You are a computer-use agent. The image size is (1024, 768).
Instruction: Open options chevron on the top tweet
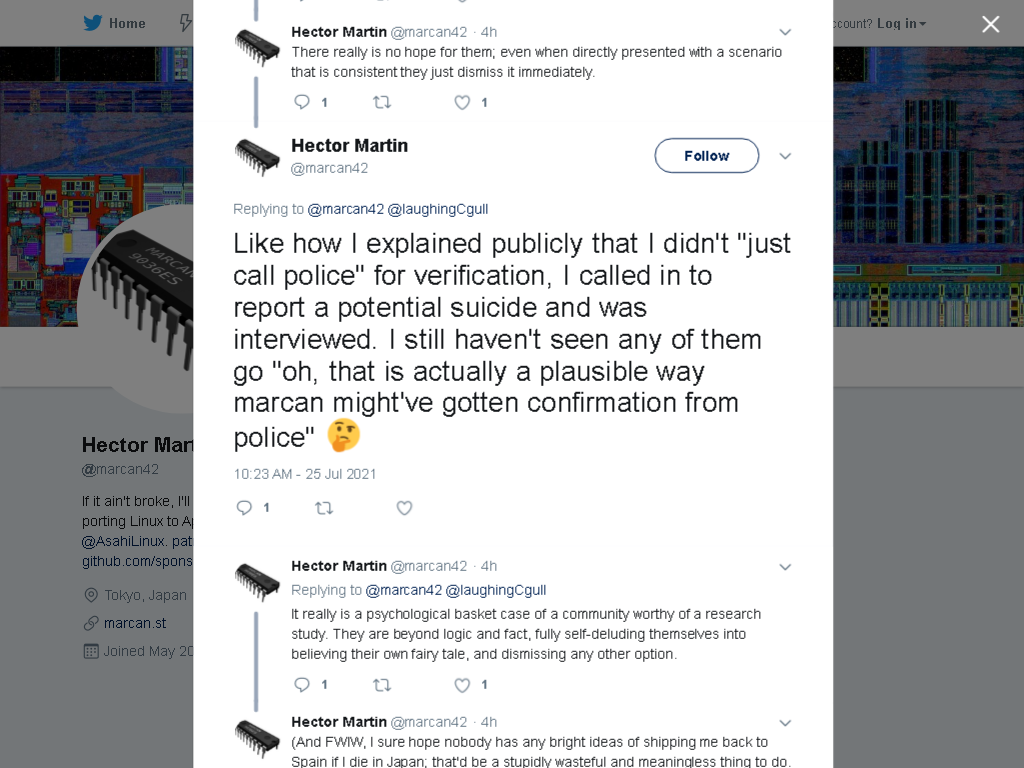point(786,32)
